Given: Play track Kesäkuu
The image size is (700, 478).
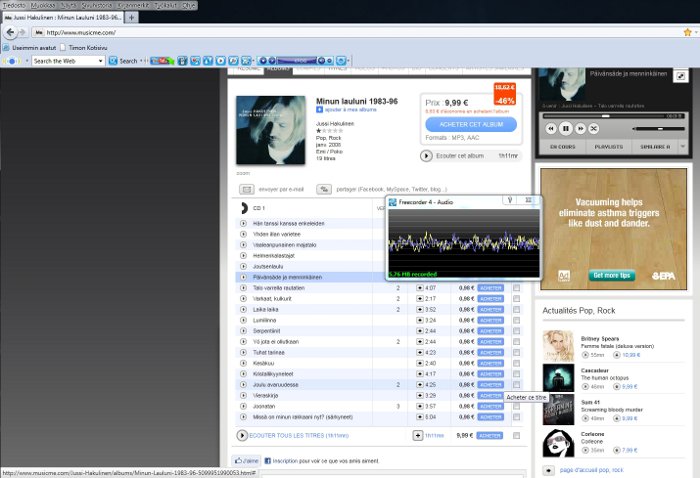Looking at the screenshot, I should click(243, 363).
